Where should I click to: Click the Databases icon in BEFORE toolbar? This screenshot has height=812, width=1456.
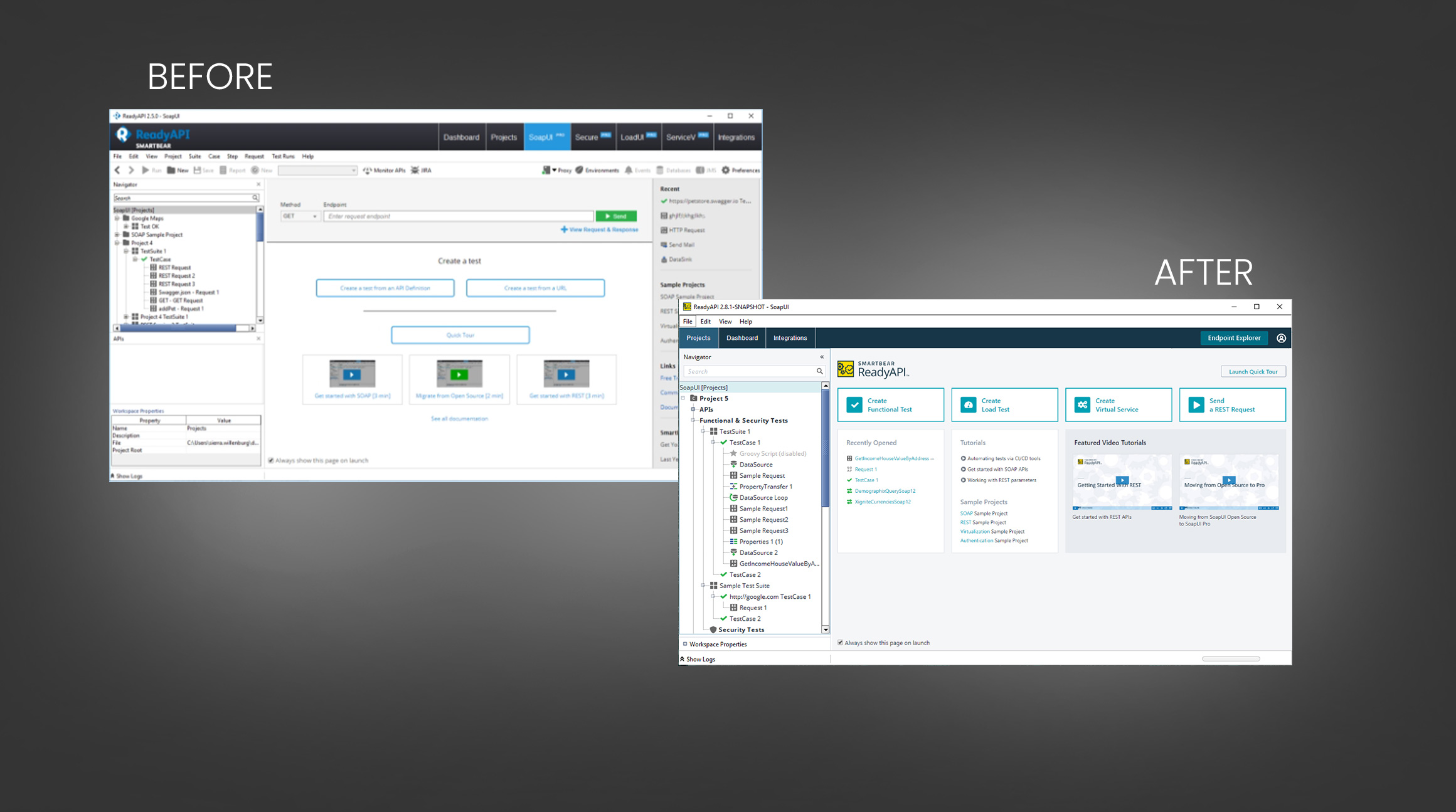(x=660, y=170)
